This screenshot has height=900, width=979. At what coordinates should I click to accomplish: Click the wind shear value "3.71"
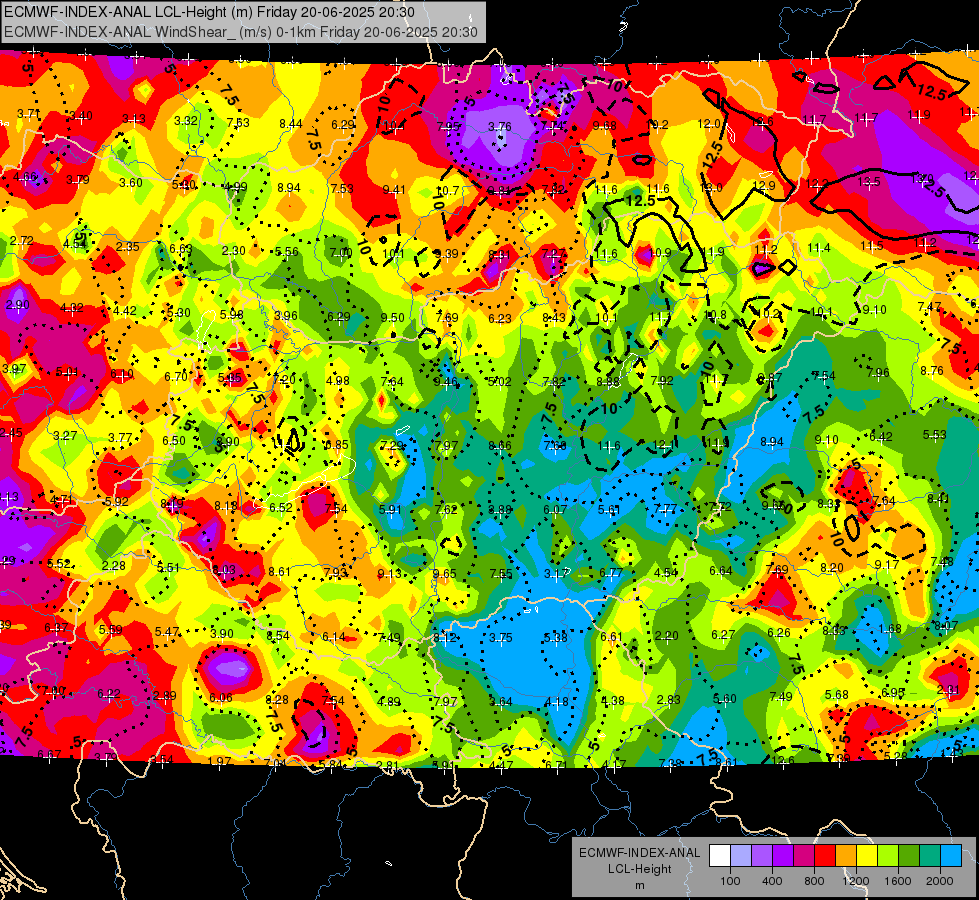pos(28,114)
